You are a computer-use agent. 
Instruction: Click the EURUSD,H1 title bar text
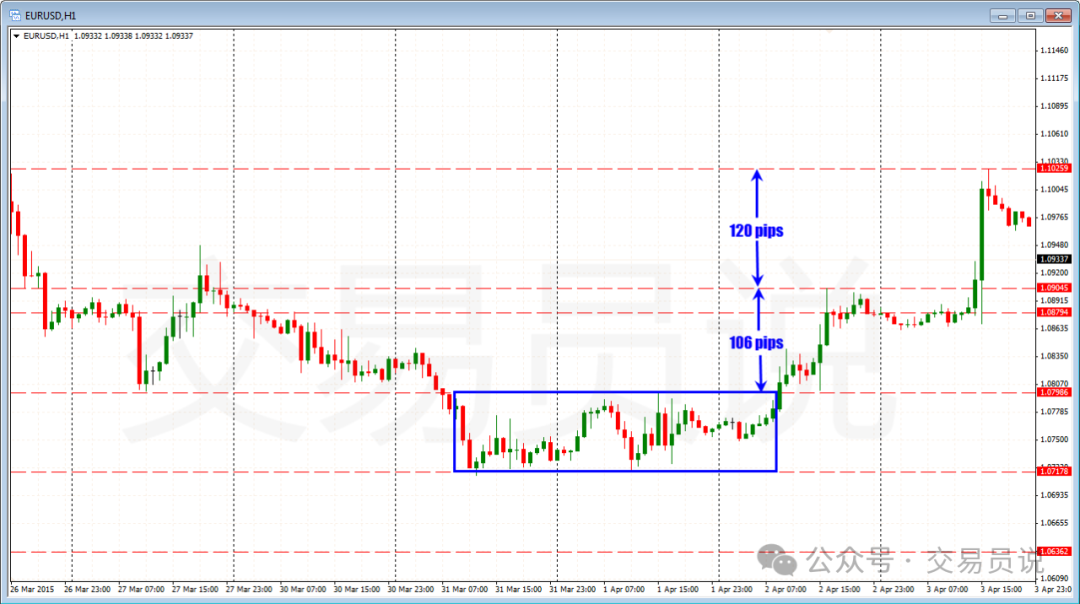(x=50, y=15)
